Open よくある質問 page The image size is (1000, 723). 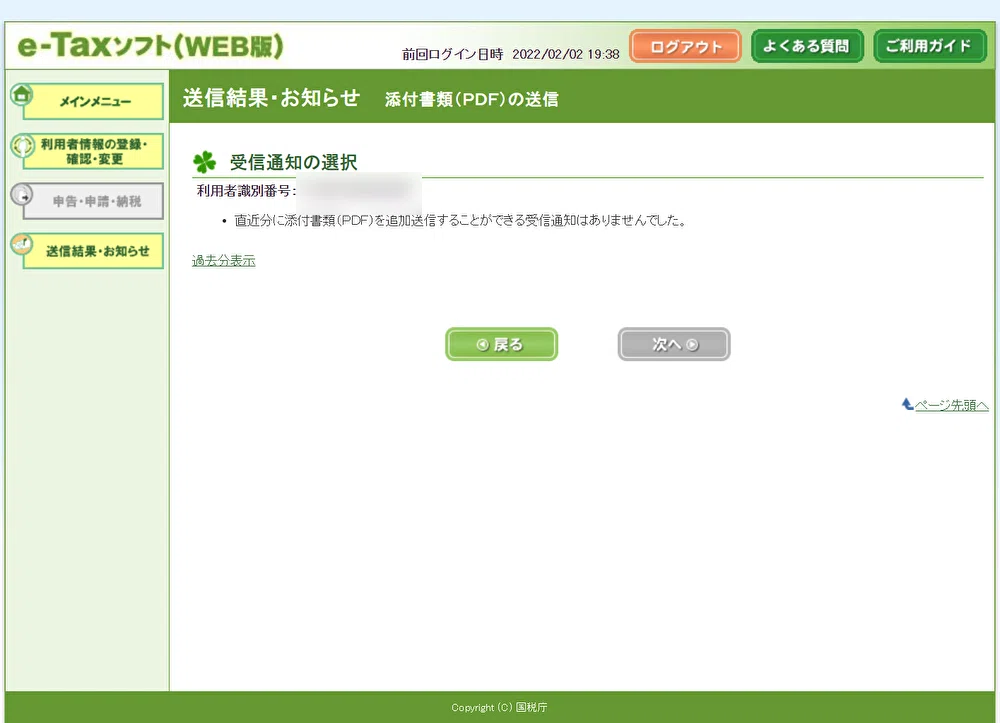pyautogui.click(x=807, y=47)
